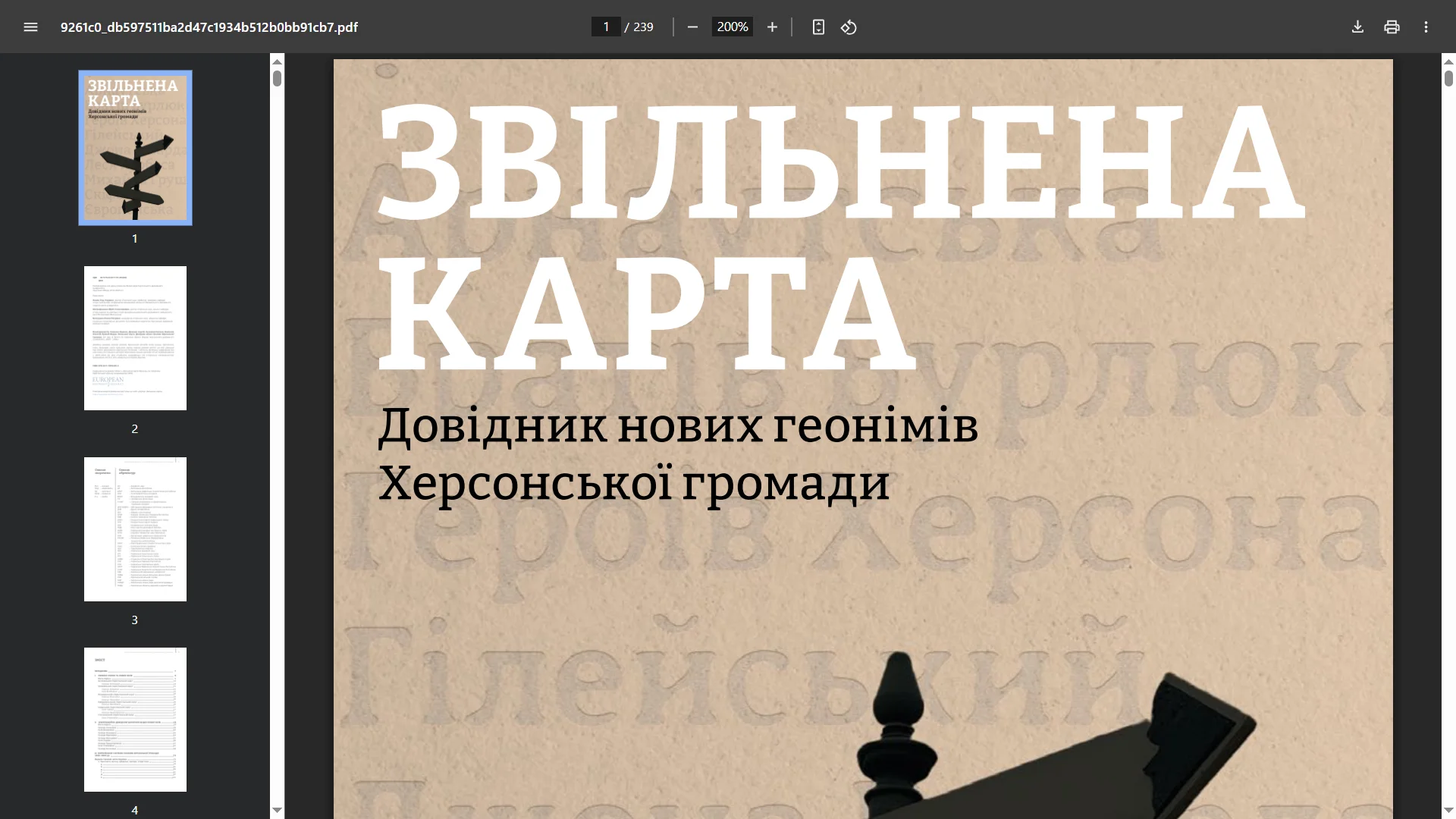The height and width of the screenshot is (819, 1456).
Task: Click the sidebar scroll down arrow
Action: (x=278, y=810)
